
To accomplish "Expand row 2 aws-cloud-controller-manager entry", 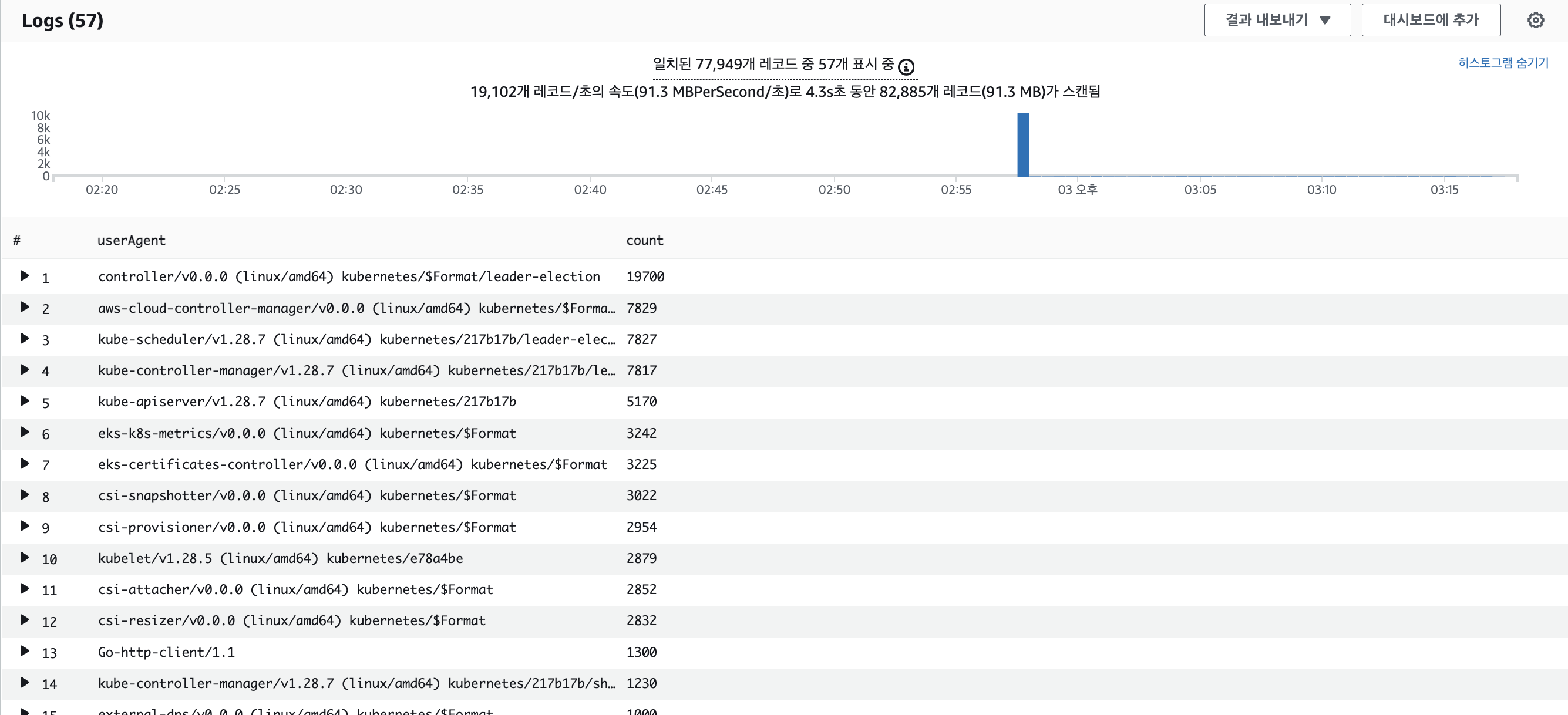I will [24, 306].
